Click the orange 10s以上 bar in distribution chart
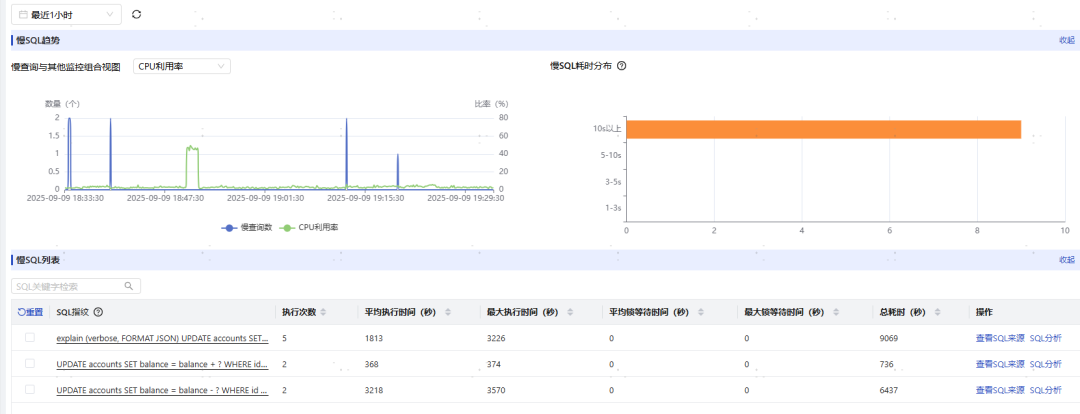The width and height of the screenshot is (1080, 414). 823,130
